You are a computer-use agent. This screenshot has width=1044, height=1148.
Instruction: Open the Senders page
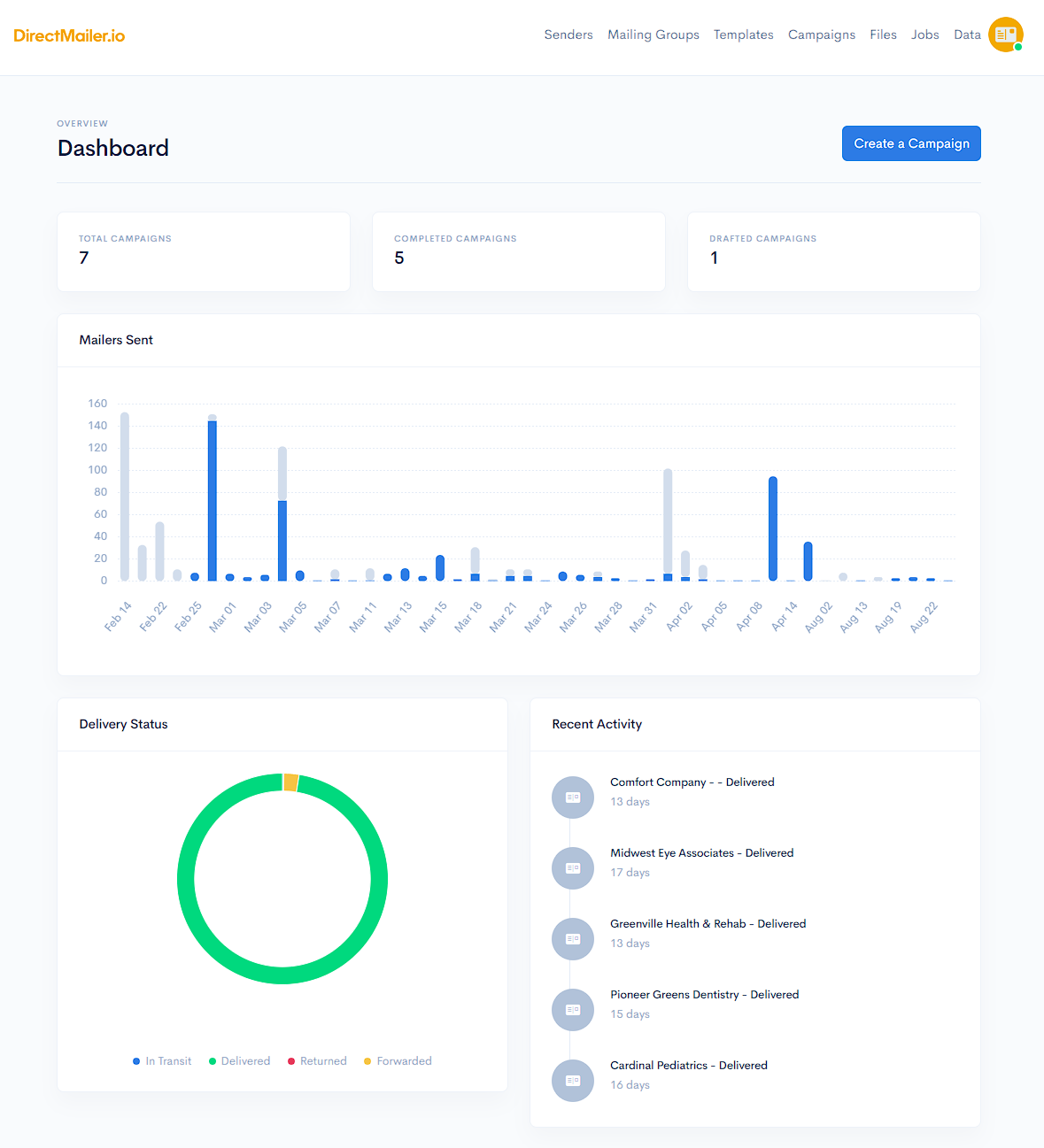pyautogui.click(x=568, y=35)
